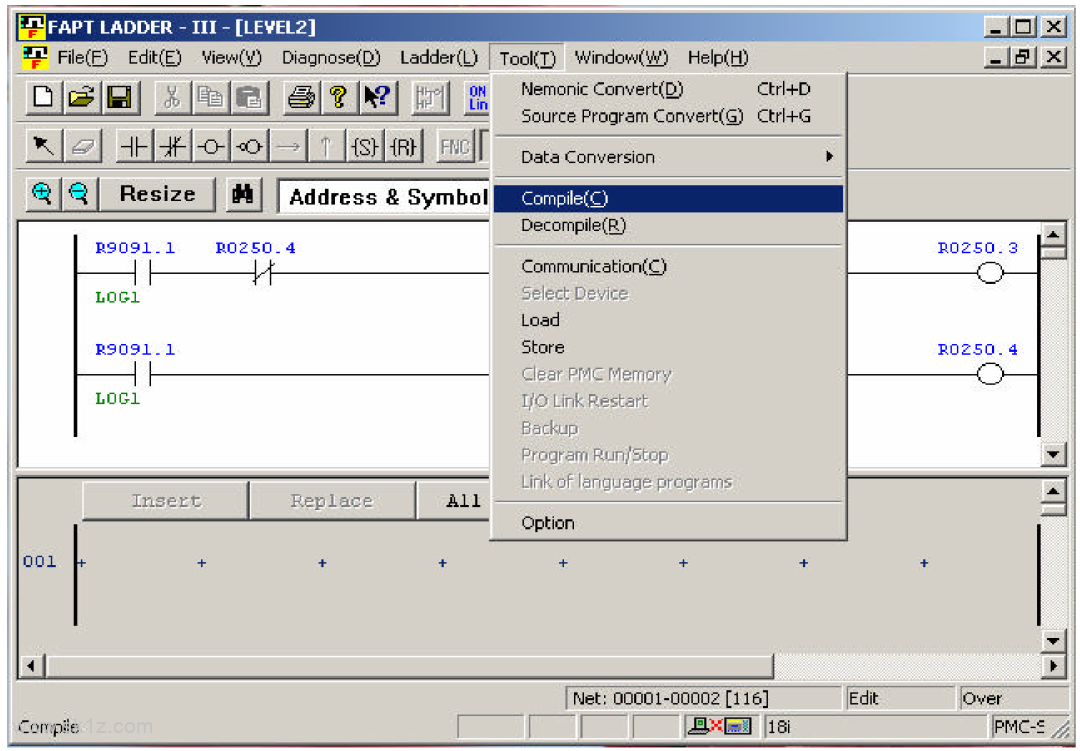Insert a negated coil symbol
Viewport: 1080px width, 751px height.
click(250, 146)
